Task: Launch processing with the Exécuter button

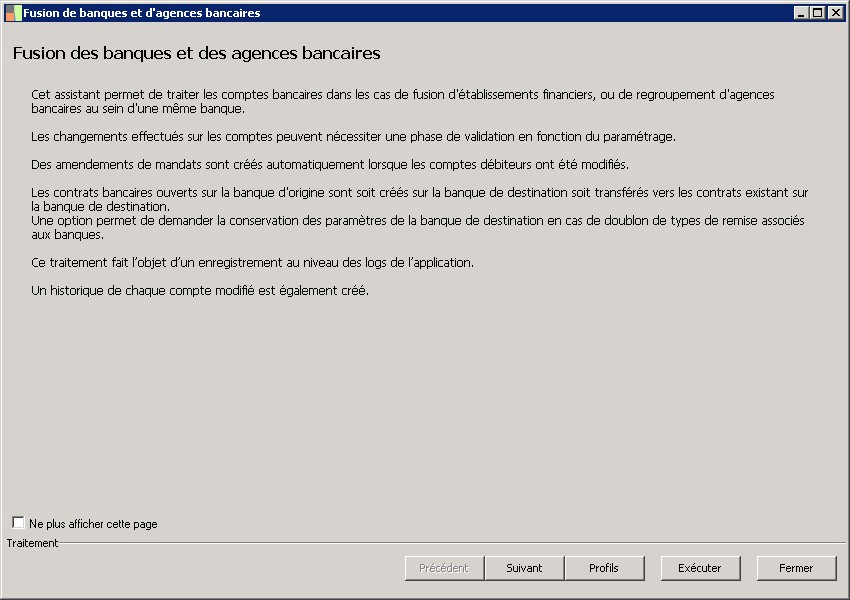Action: click(700, 568)
